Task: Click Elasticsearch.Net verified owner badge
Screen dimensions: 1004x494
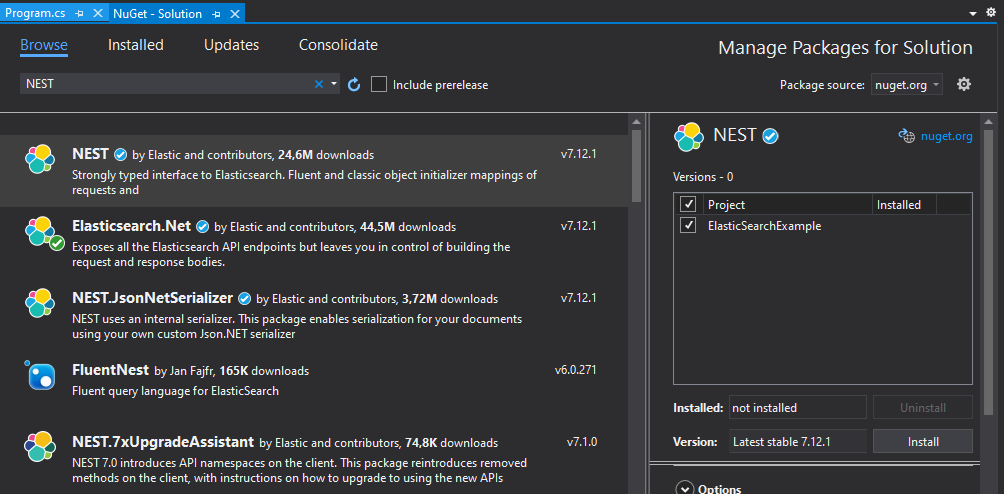Action: 202,227
